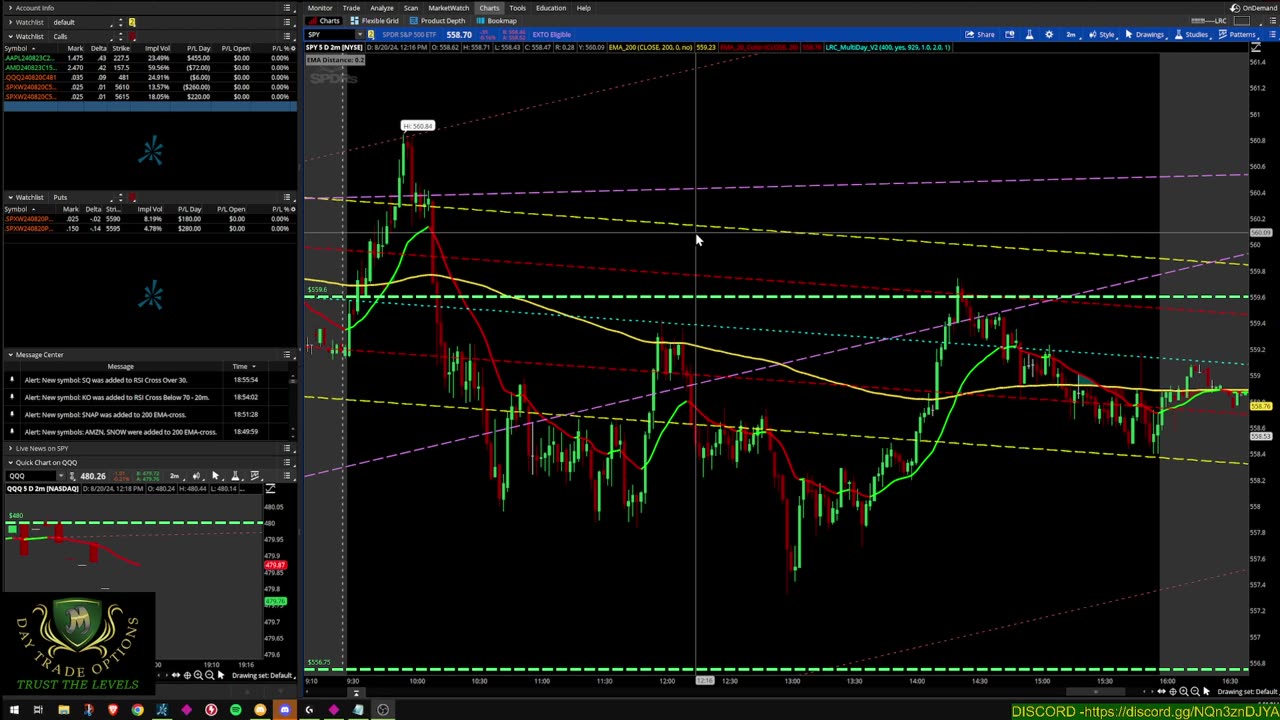The image size is (1280, 720).
Task: Collapse the Message Center section
Action: [9, 355]
